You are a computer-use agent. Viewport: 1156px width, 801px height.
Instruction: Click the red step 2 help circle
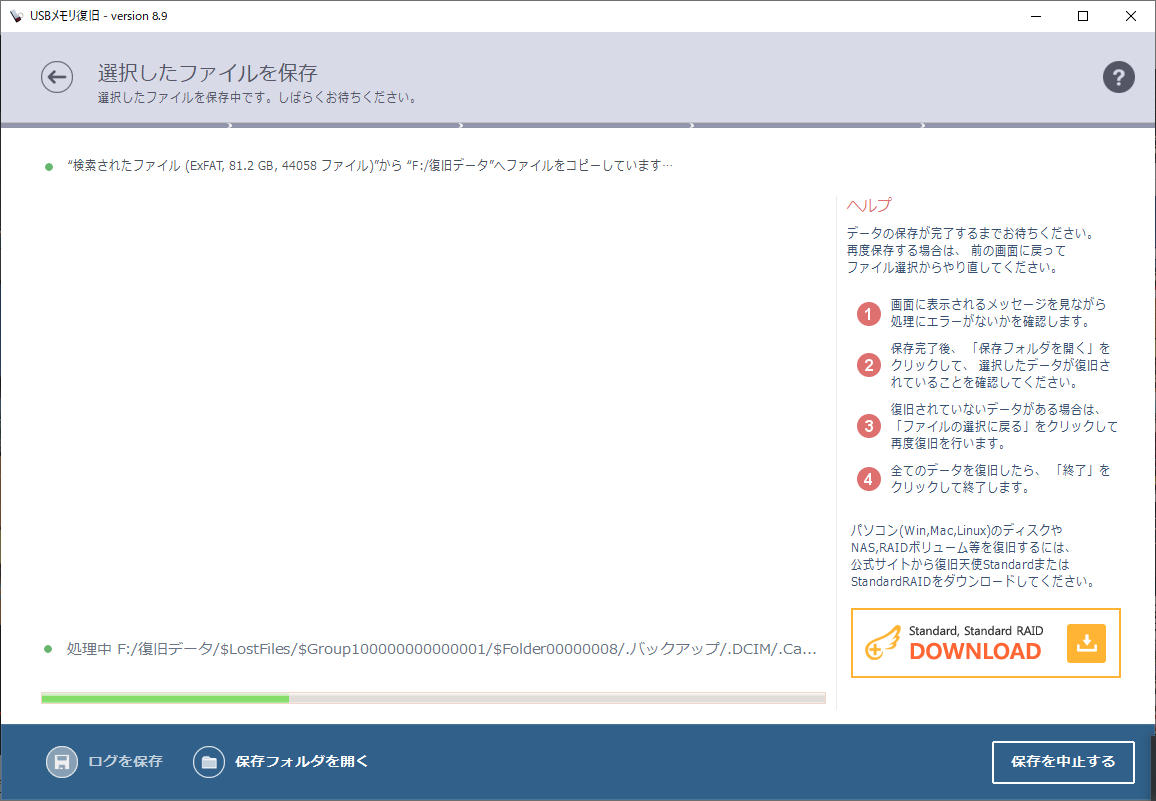(x=868, y=365)
